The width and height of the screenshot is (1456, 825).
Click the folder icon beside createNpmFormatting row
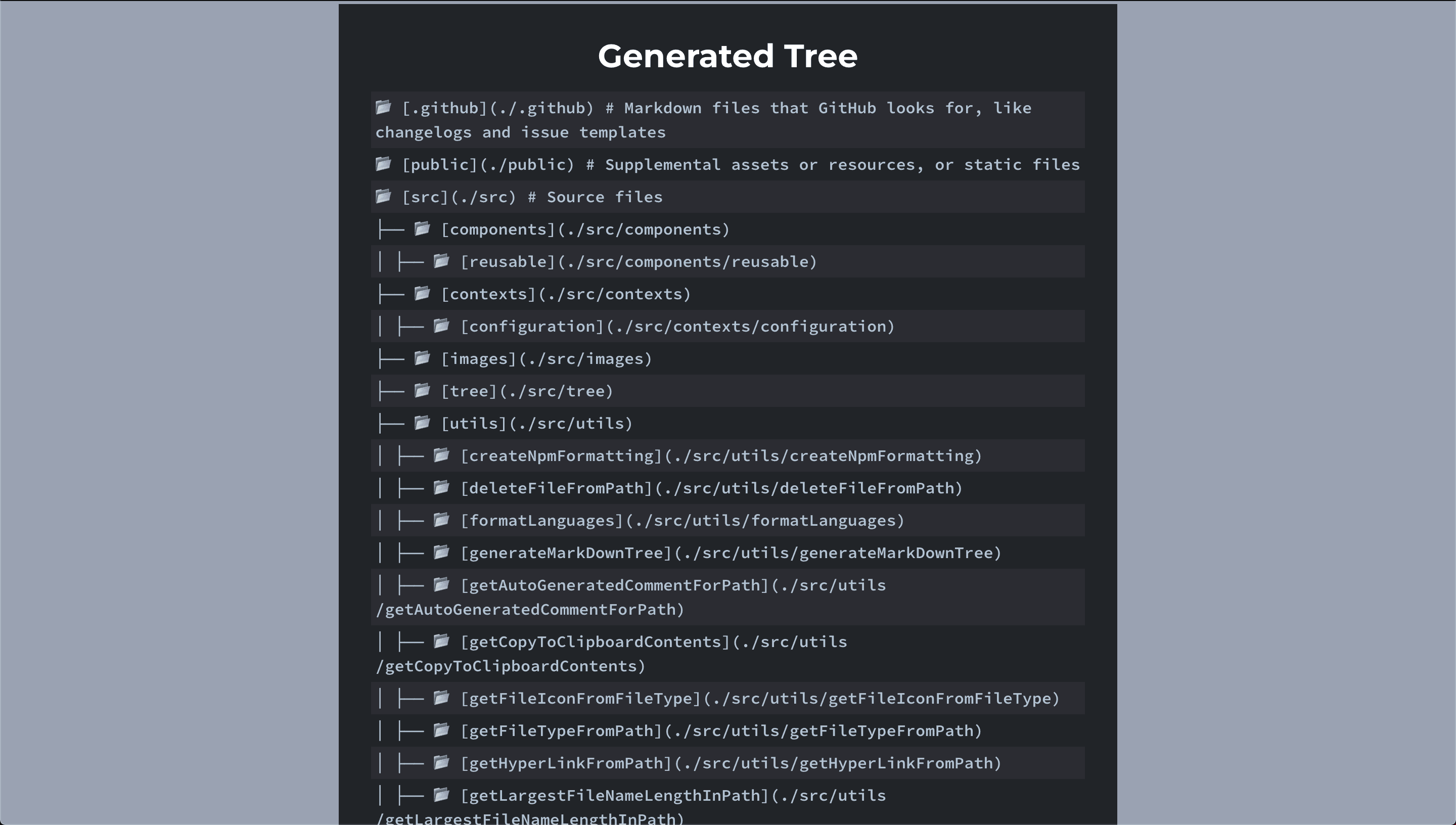441,454
